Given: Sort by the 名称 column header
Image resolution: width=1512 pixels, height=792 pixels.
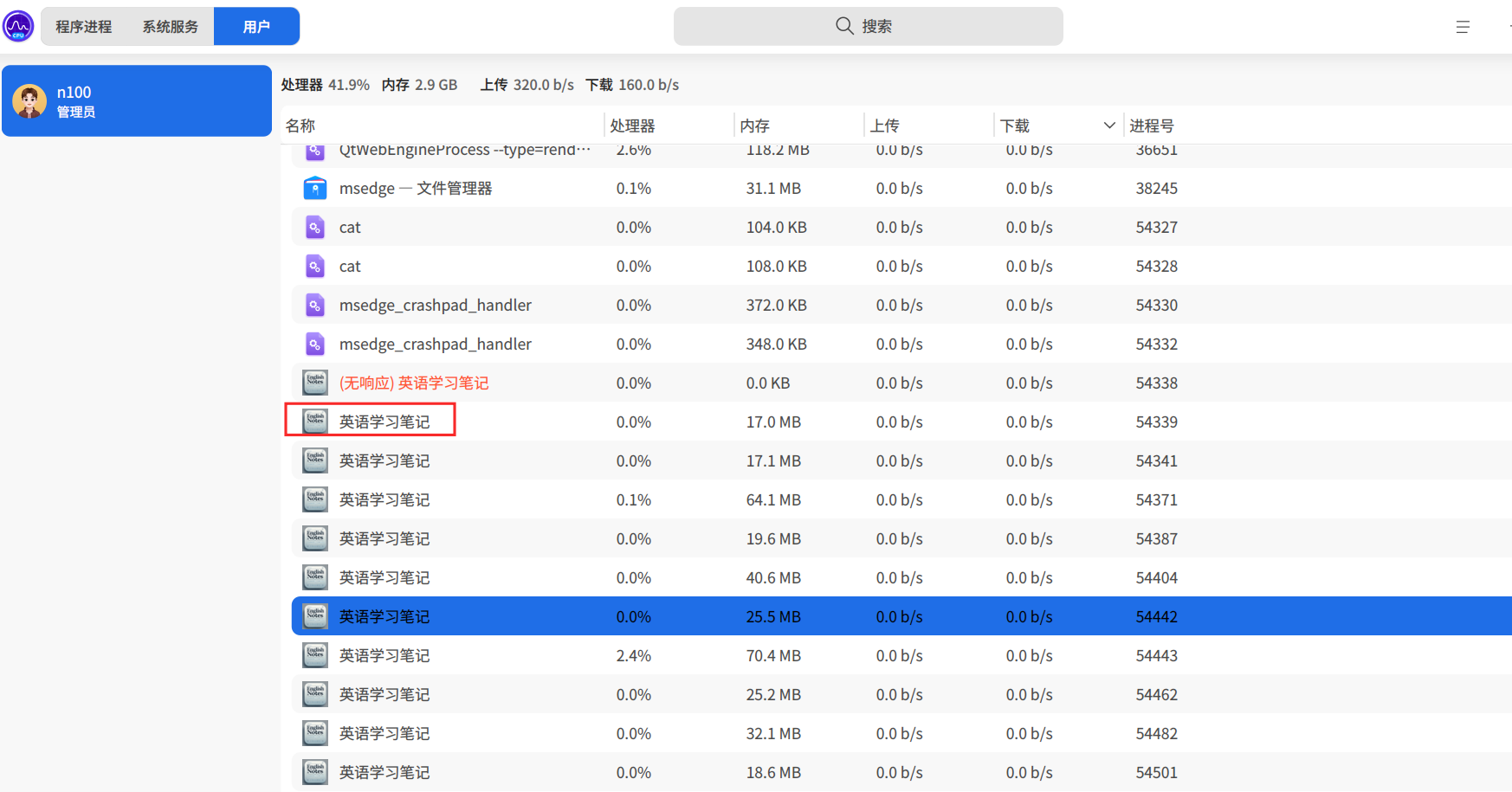Looking at the screenshot, I should [300, 126].
